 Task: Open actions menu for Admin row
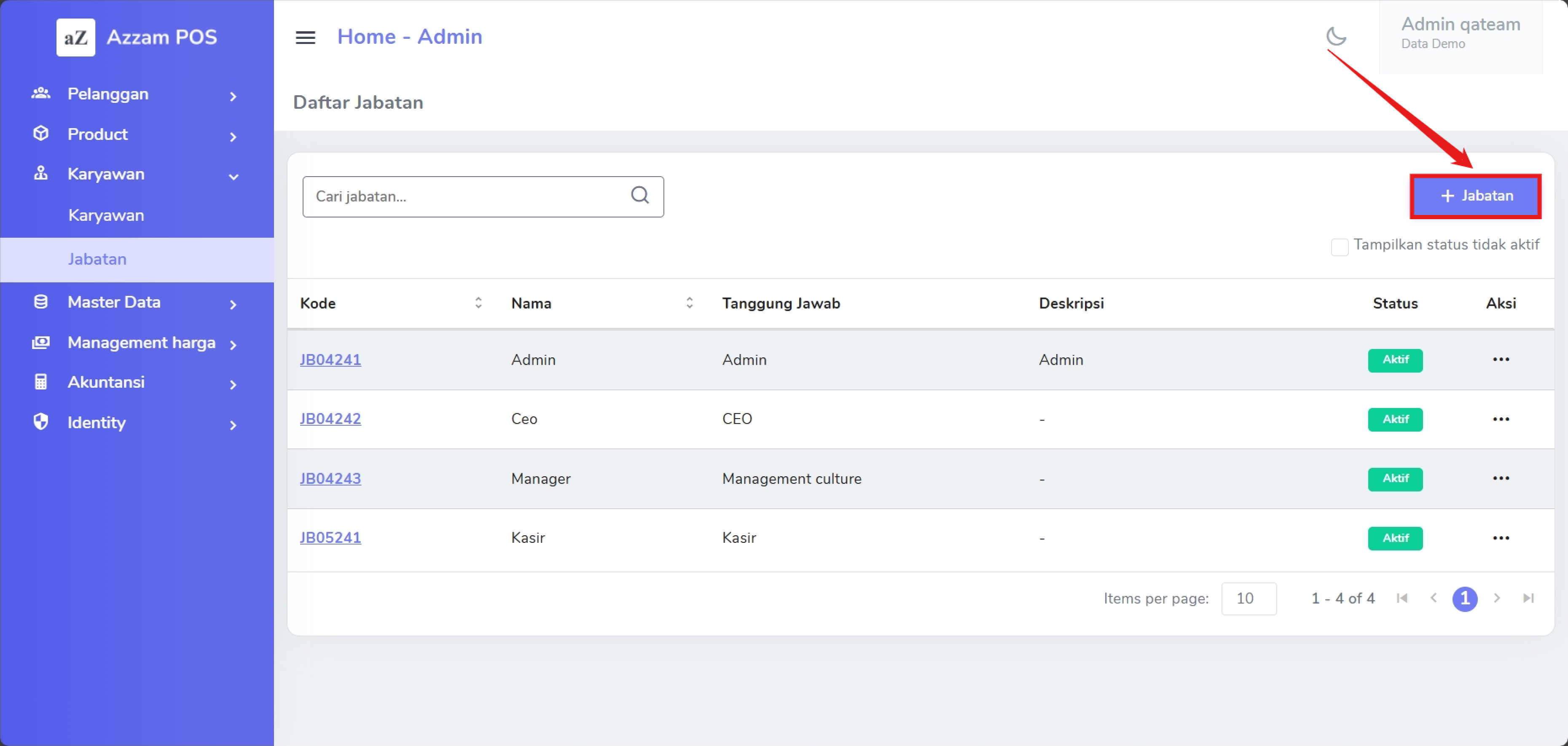(1501, 360)
